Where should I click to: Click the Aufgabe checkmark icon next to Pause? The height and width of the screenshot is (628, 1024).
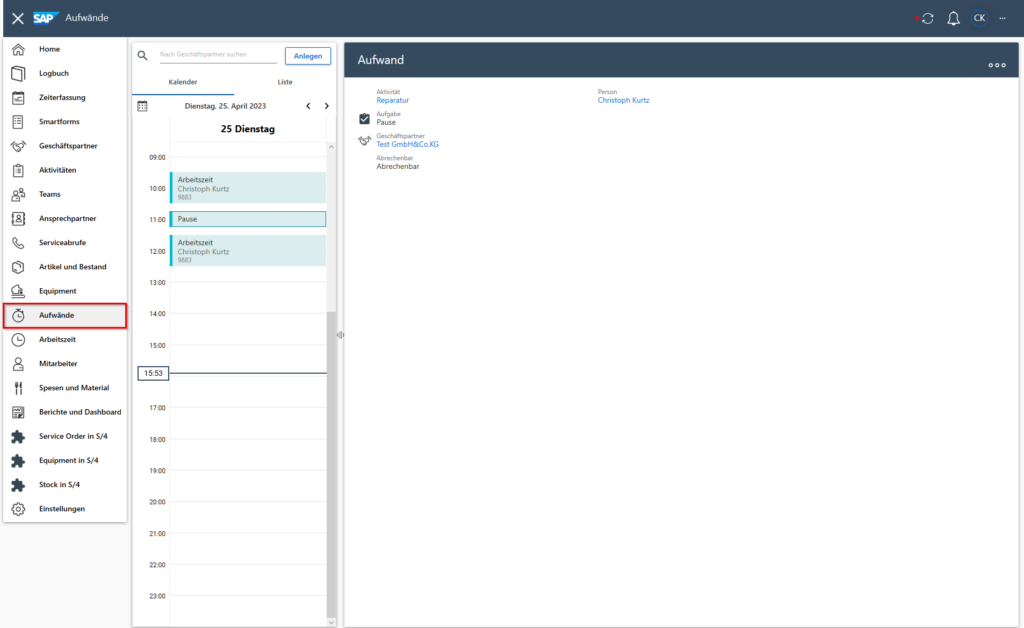point(362,117)
